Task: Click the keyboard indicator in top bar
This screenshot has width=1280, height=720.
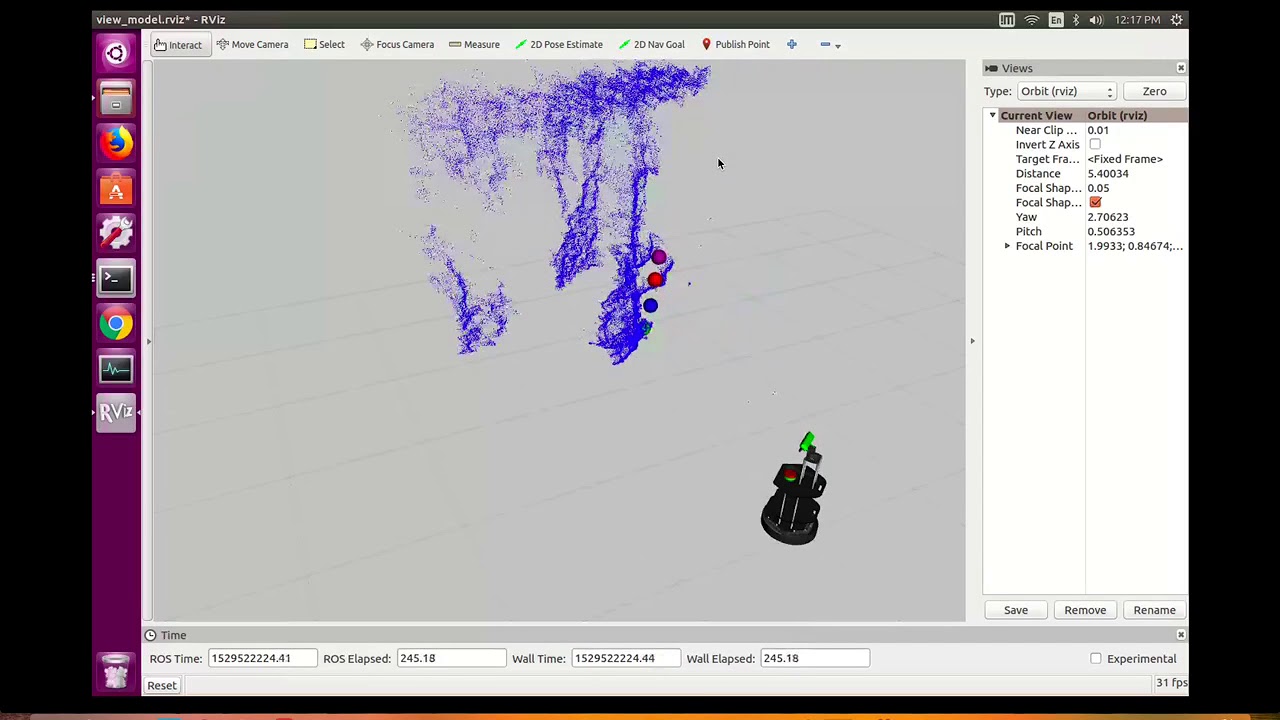Action: pos(1007,20)
